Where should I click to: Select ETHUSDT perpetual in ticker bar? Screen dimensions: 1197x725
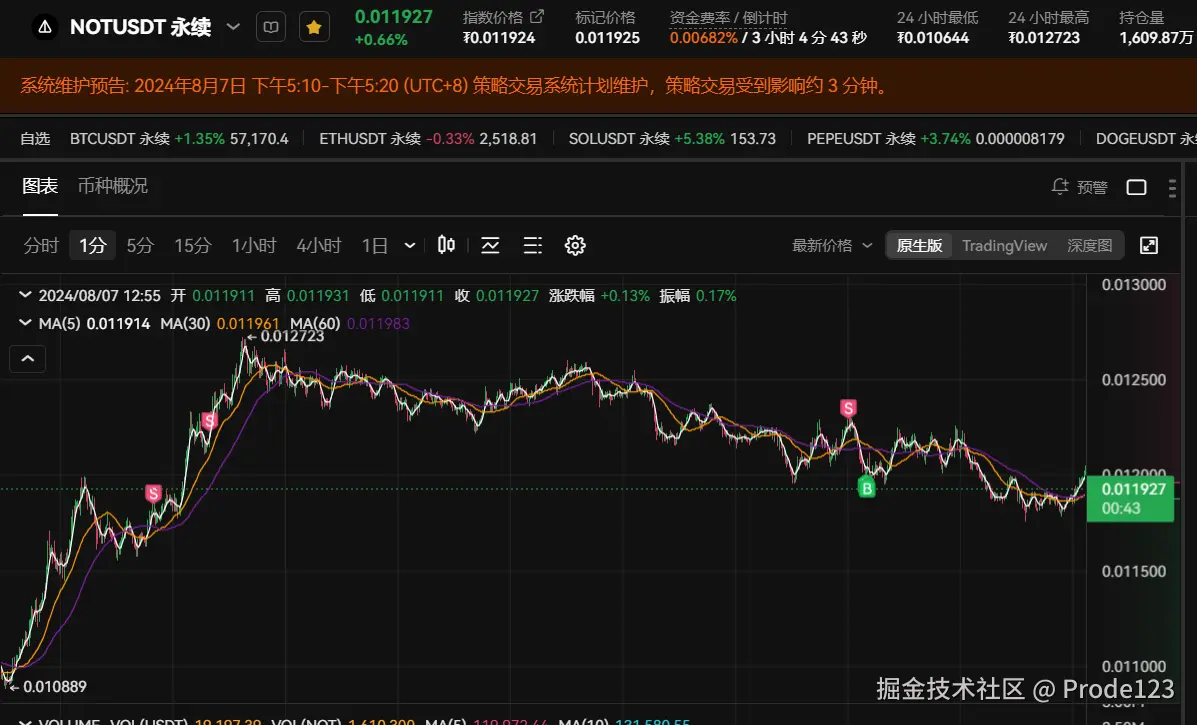pos(428,139)
